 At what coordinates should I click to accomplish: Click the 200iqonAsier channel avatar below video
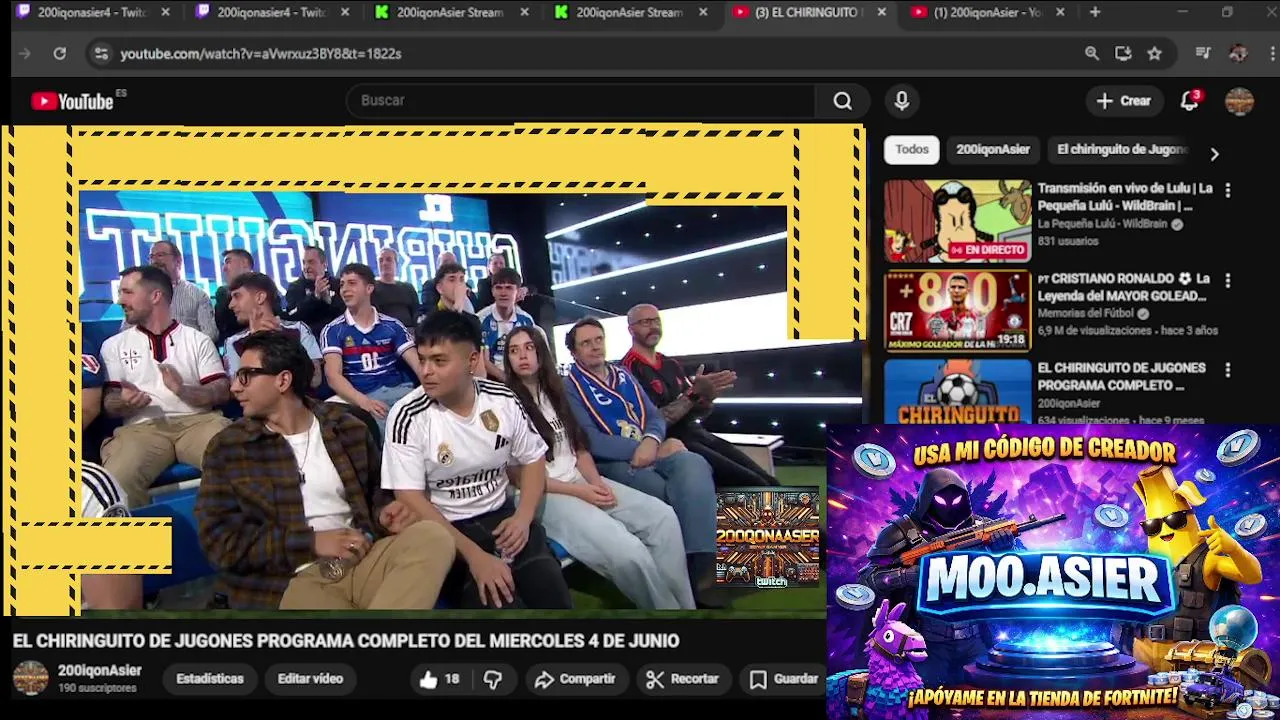(x=30, y=678)
